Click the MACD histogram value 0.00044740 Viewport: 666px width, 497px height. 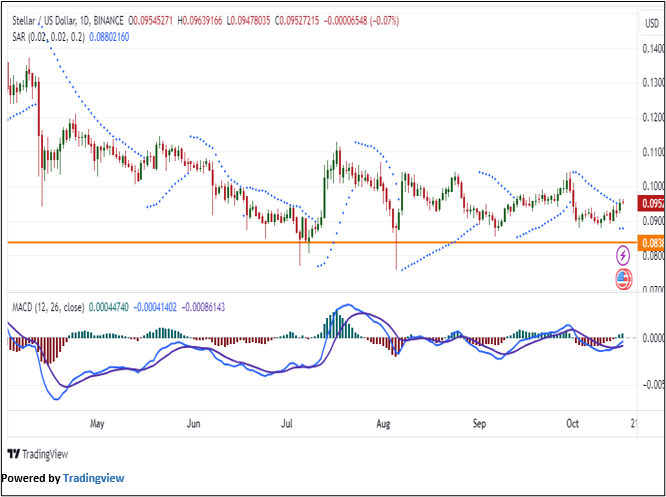(108, 307)
